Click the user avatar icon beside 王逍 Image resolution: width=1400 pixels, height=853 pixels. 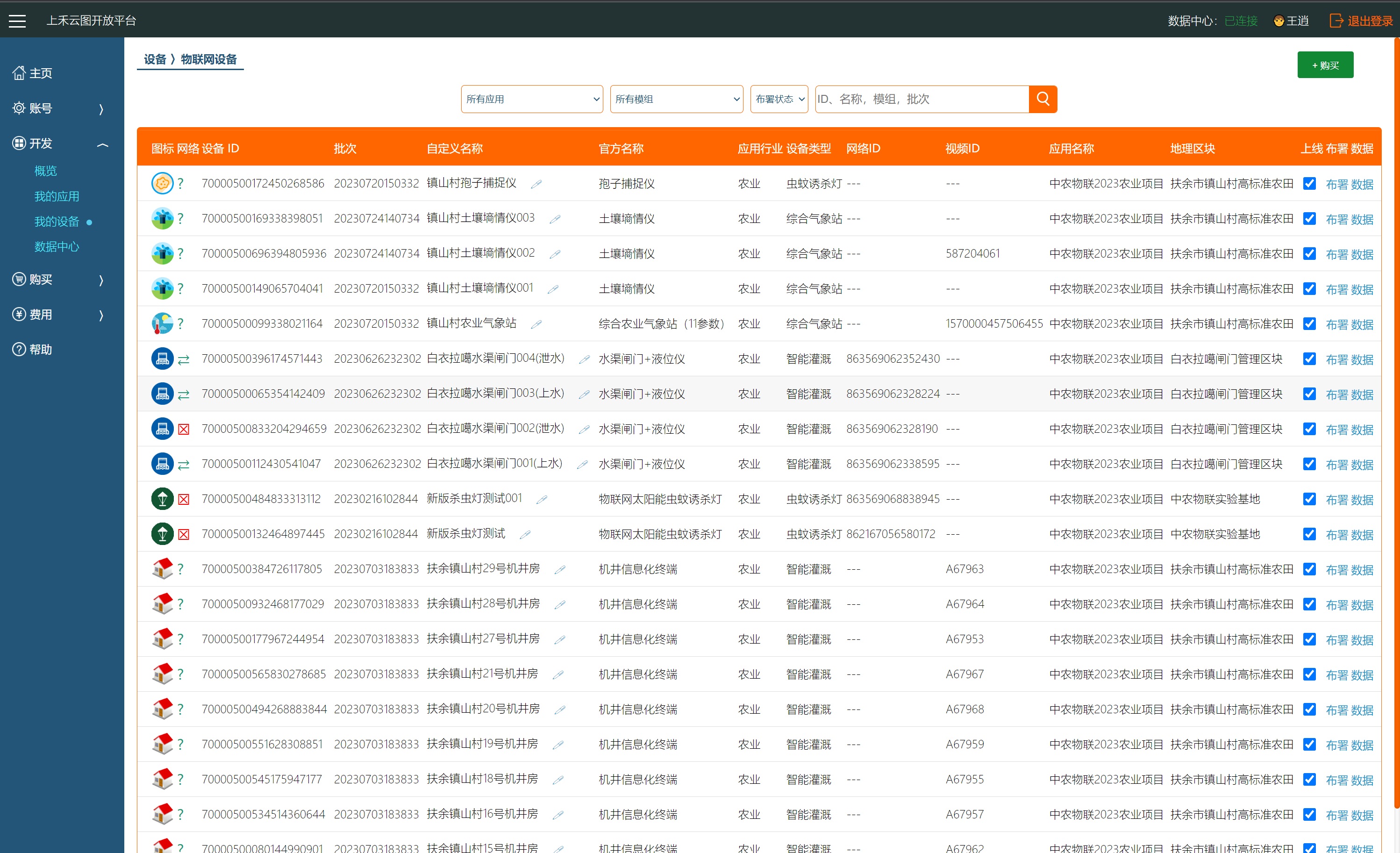(x=1279, y=21)
